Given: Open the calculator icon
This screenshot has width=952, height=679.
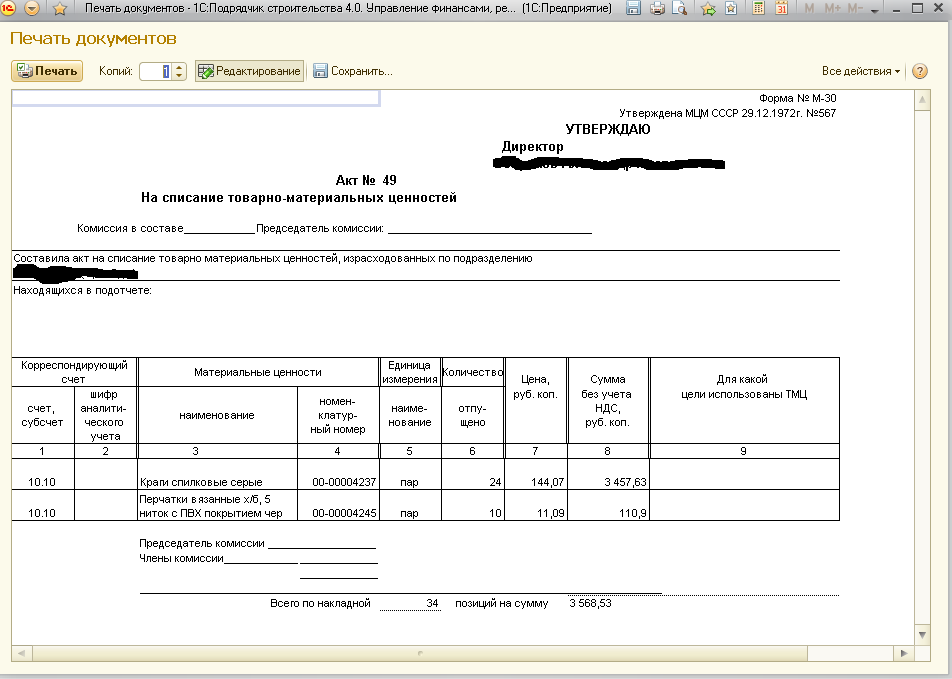Looking at the screenshot, I should click(758, 9).
